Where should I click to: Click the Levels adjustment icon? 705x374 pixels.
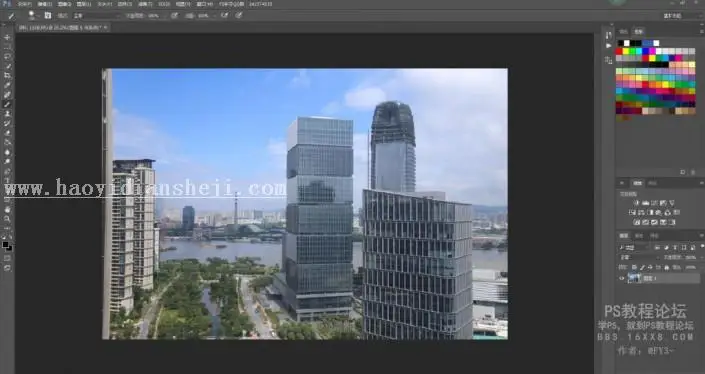[646, 203]
